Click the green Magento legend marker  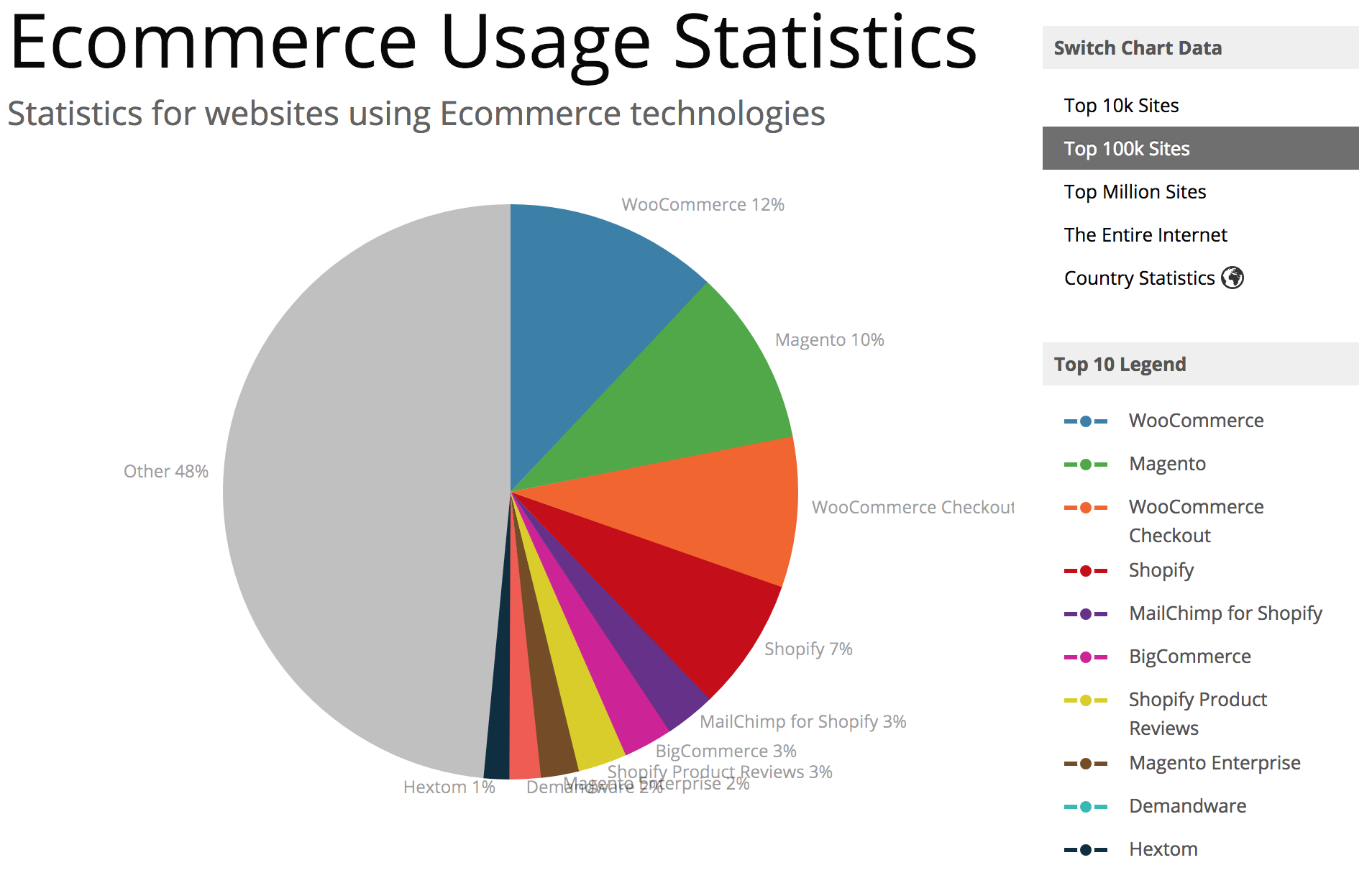[1086, 465]
